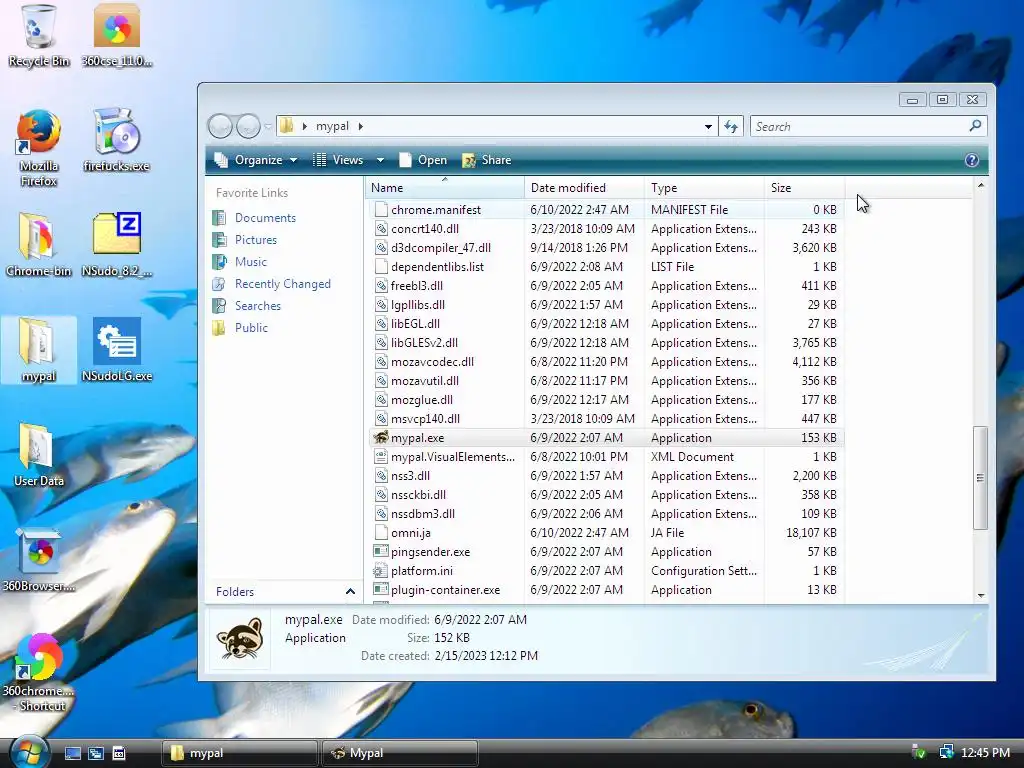Click the Forward navigation button in Explorer
1024x768 pixels.
[x=248, y=126]
